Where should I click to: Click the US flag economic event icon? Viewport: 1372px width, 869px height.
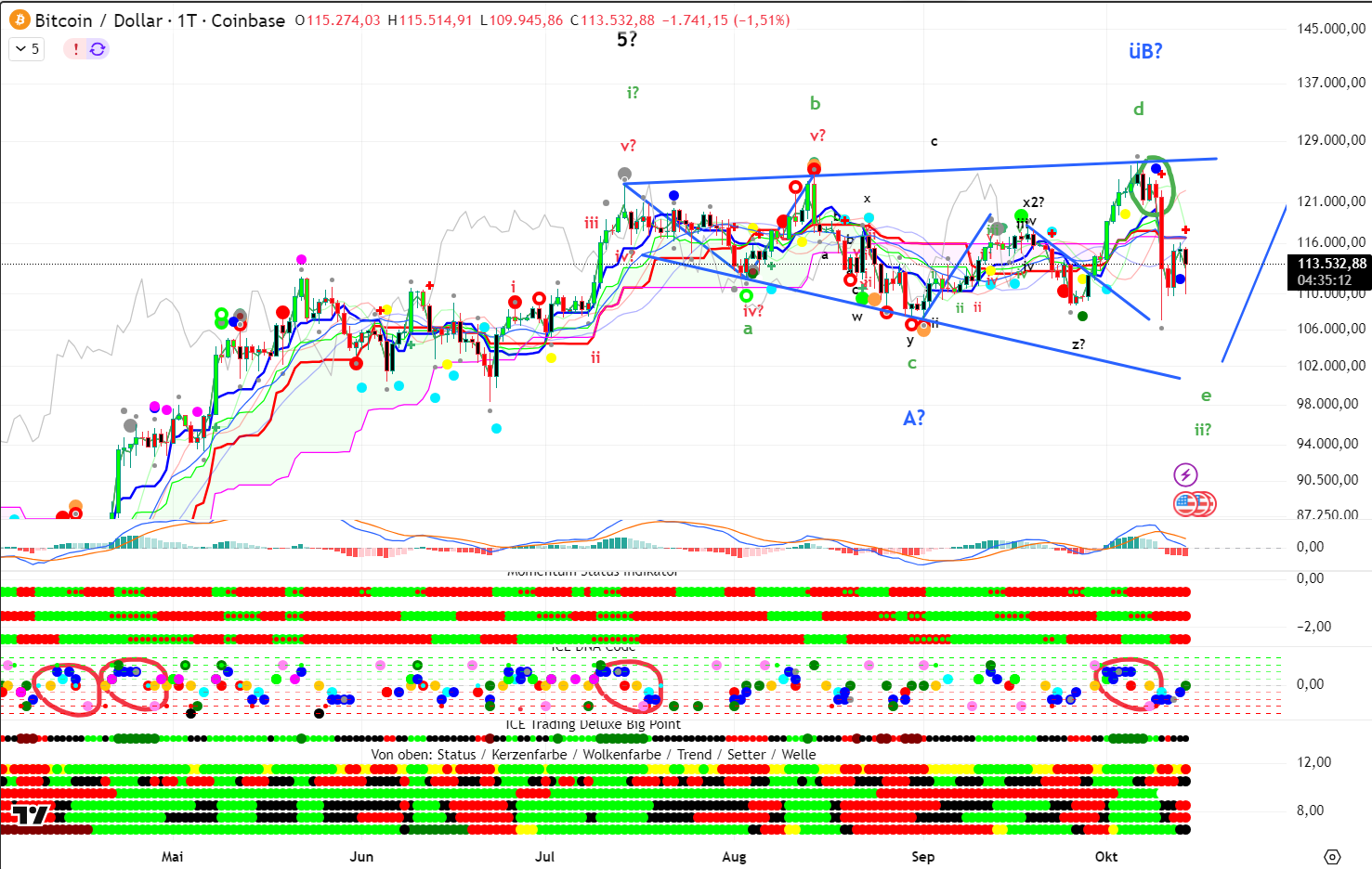[1187, 504]
